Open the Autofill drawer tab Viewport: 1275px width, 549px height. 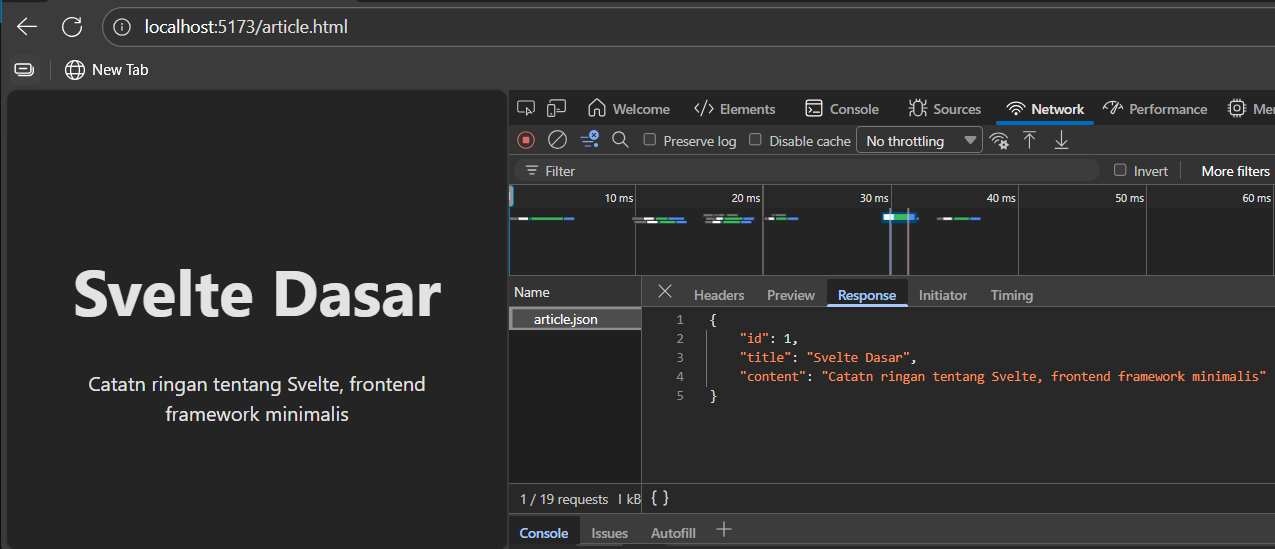pyautogui.click(x=673, y=533)
